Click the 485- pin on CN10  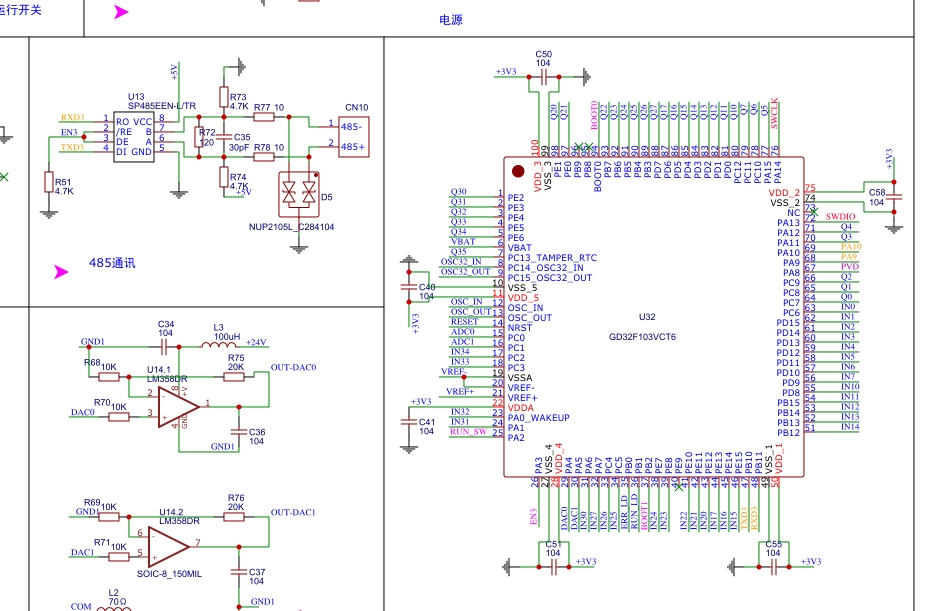[x=351, y=127]
